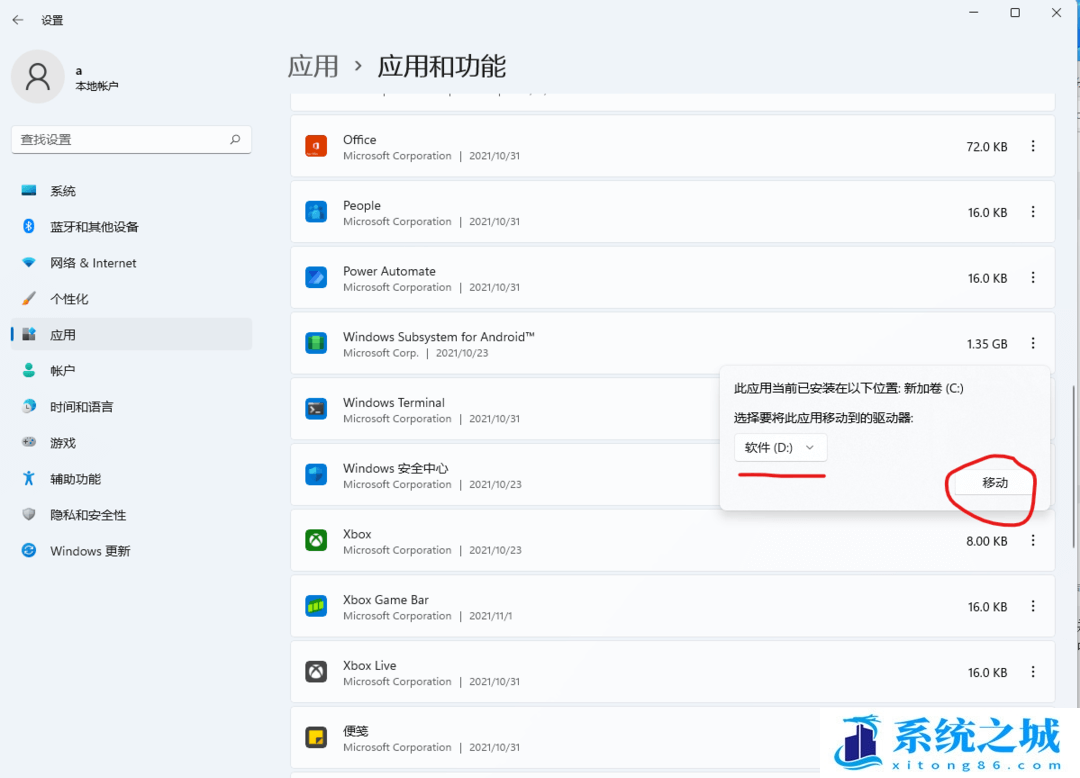Open more options for Xbox Live
This screenshot has height=778, width=1080.
point(1032,672)
